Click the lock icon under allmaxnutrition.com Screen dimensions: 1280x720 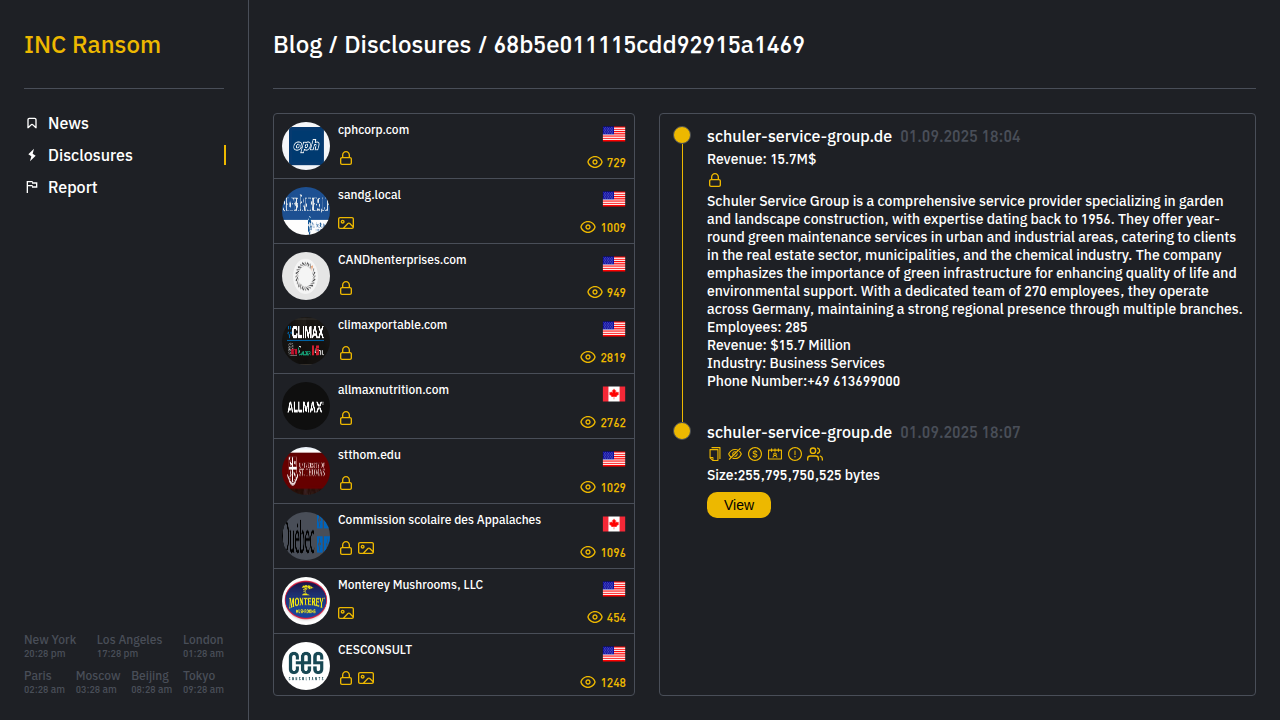coord(346,418)
